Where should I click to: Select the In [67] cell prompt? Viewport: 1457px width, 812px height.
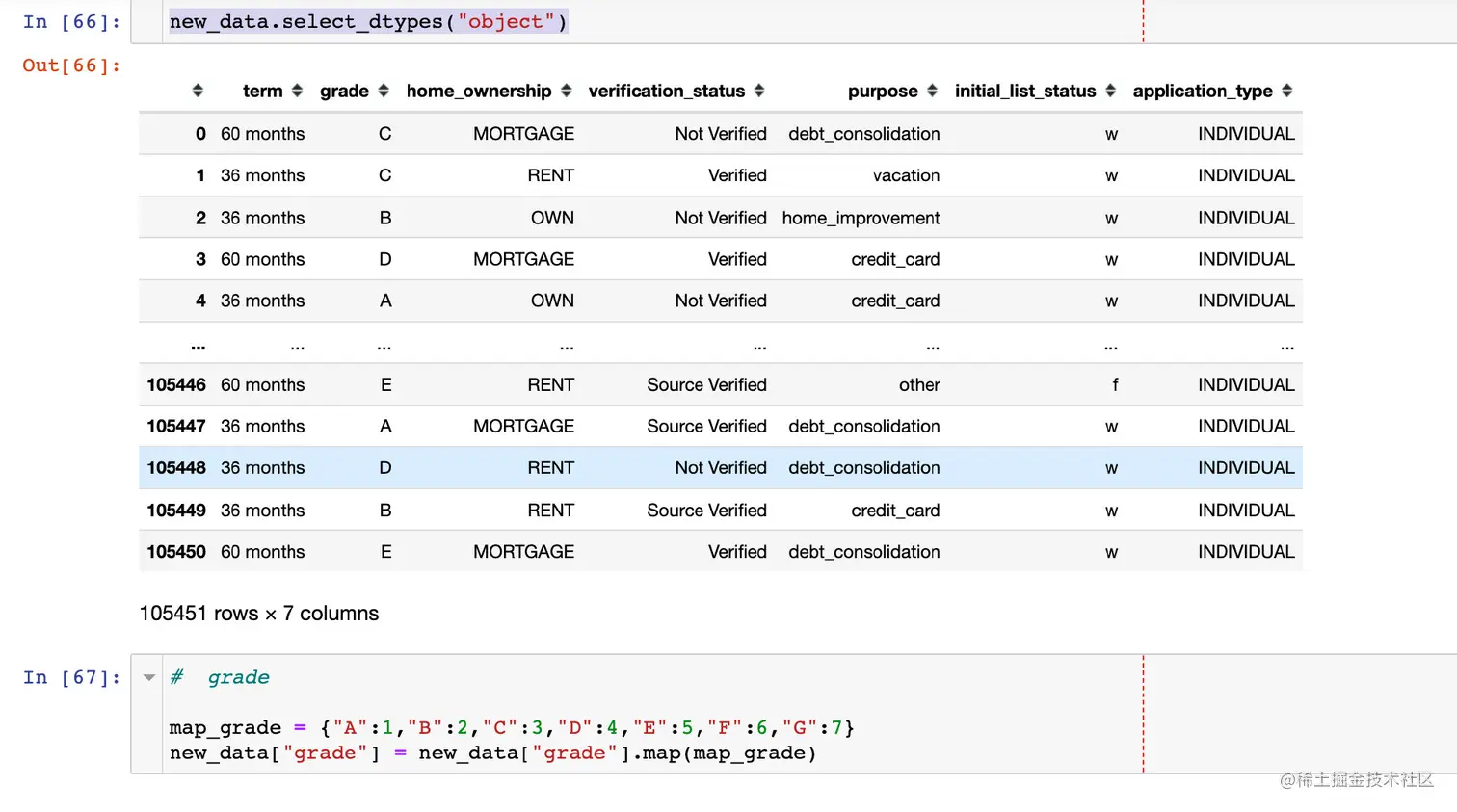tap(71, 677)
